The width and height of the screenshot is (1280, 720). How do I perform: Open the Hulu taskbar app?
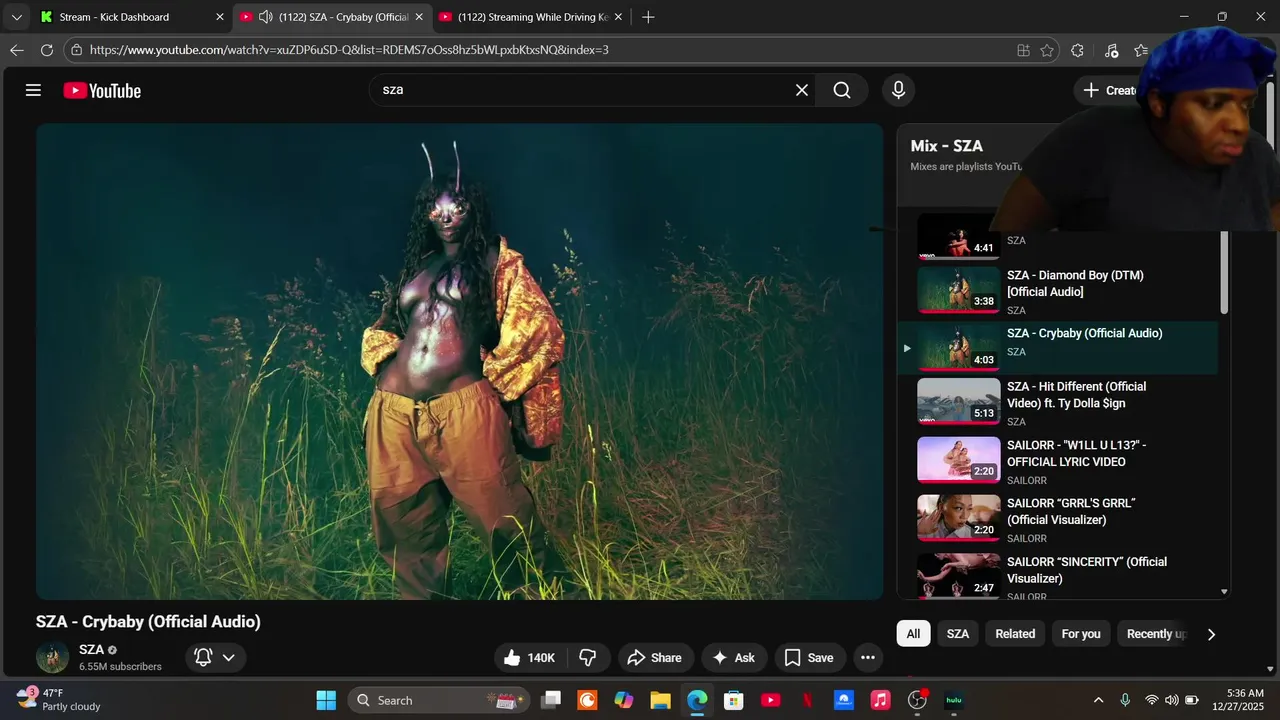click(x=954, y=700)
